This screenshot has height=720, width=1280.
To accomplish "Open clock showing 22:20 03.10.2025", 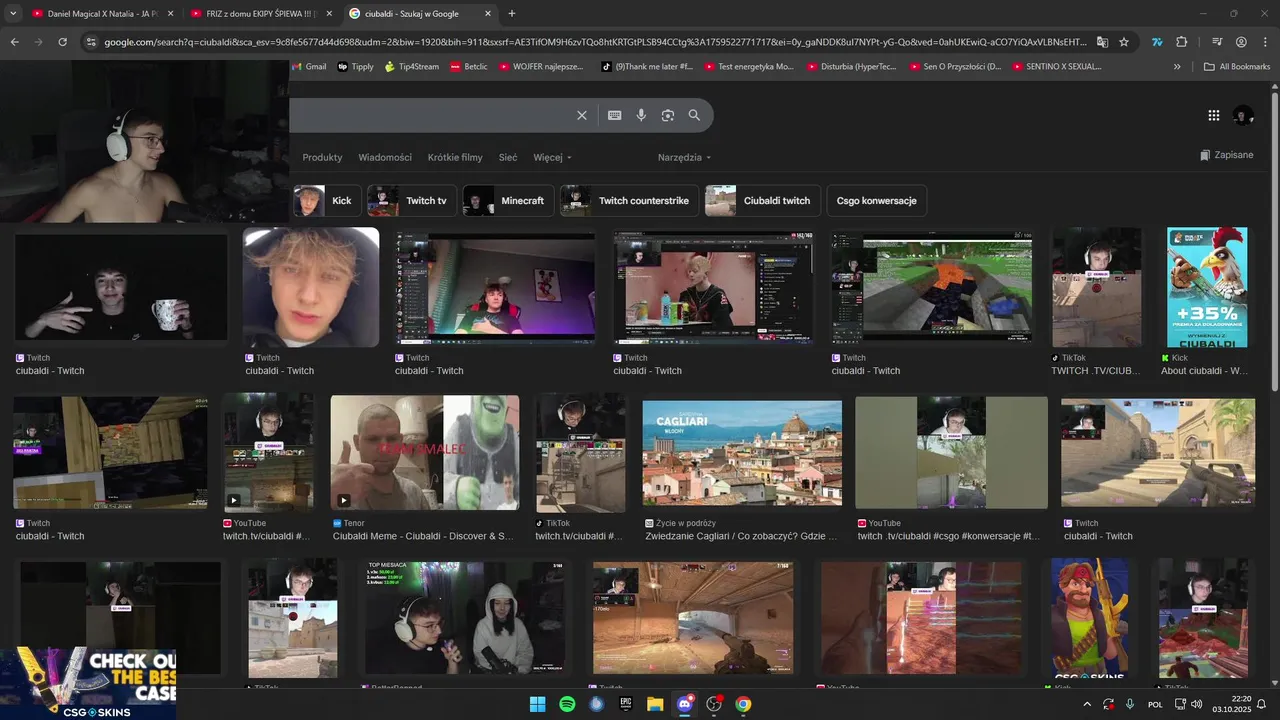I will tap(1232, 704).
